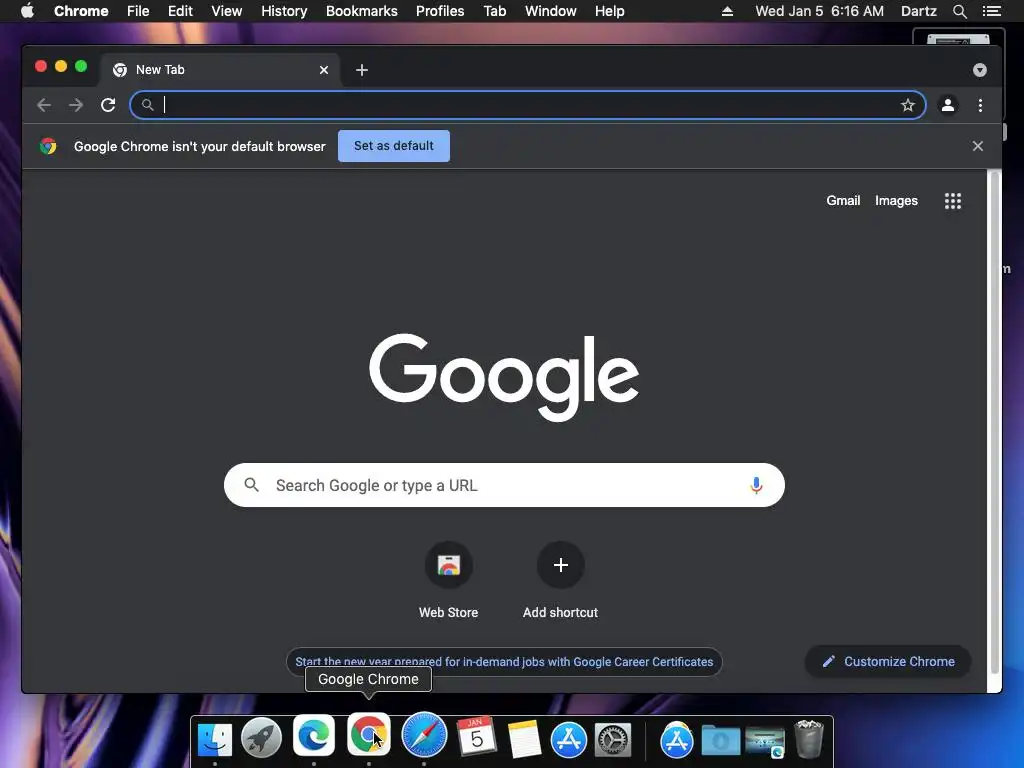1024x768 pixels.
Task: Click the vertical scrollbar of the page
Action: pos(995,421)
